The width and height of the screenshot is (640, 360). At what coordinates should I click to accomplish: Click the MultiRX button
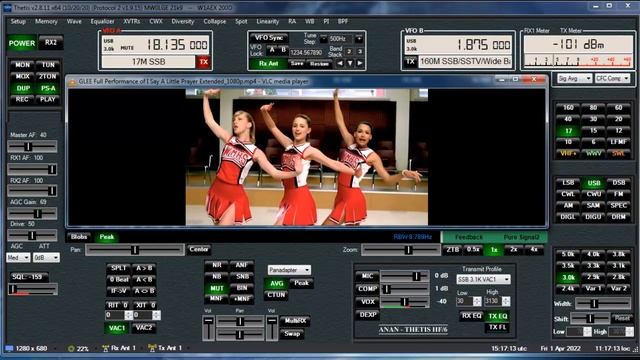295,321
